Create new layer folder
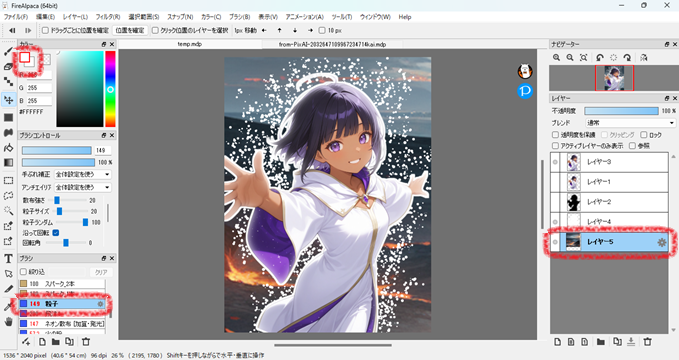Screen dimensions: 679x360 pyautogui.click(x=600, y=342)
